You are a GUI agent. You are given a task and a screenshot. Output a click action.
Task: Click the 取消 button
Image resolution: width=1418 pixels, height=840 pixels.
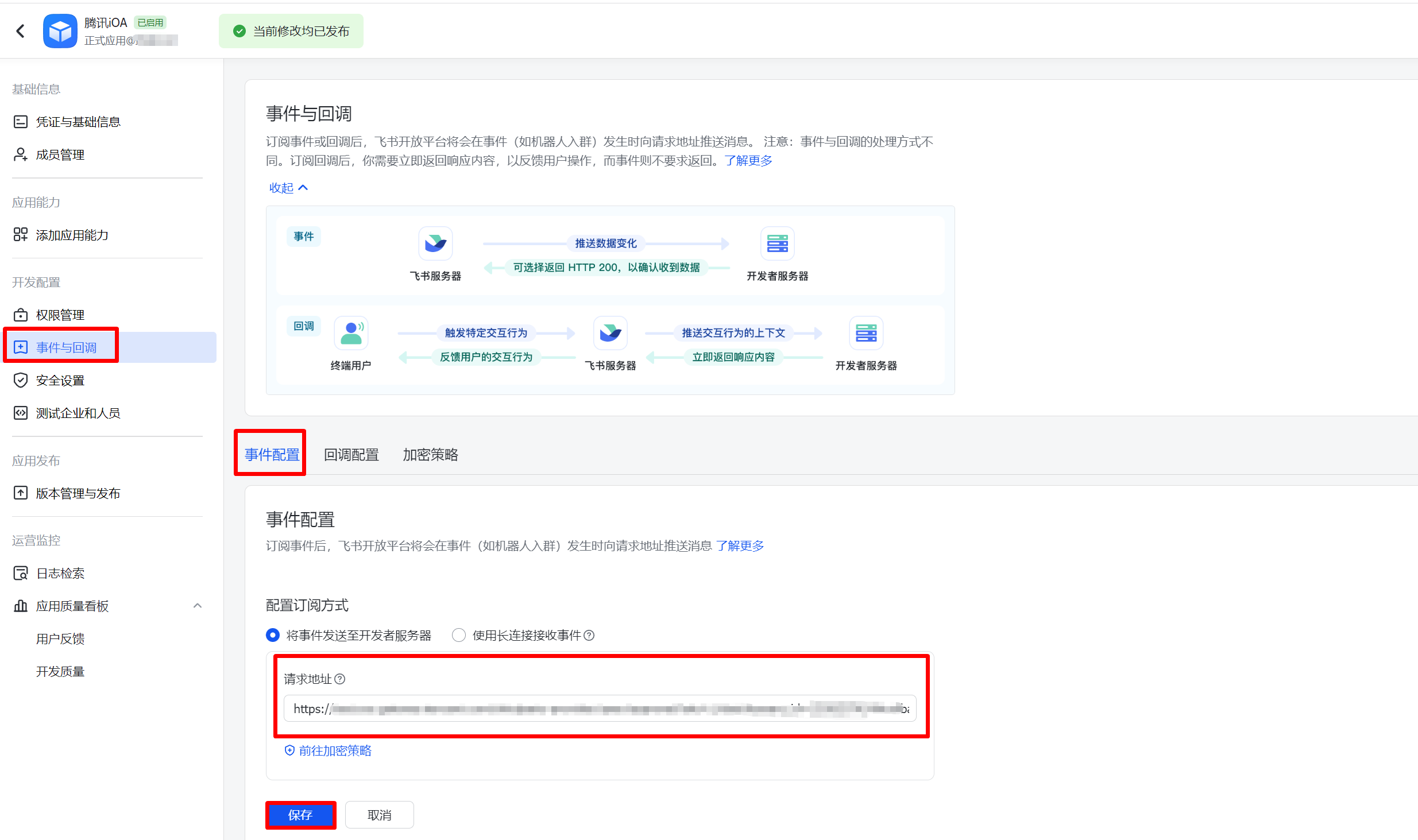click(x=379, y=815)
